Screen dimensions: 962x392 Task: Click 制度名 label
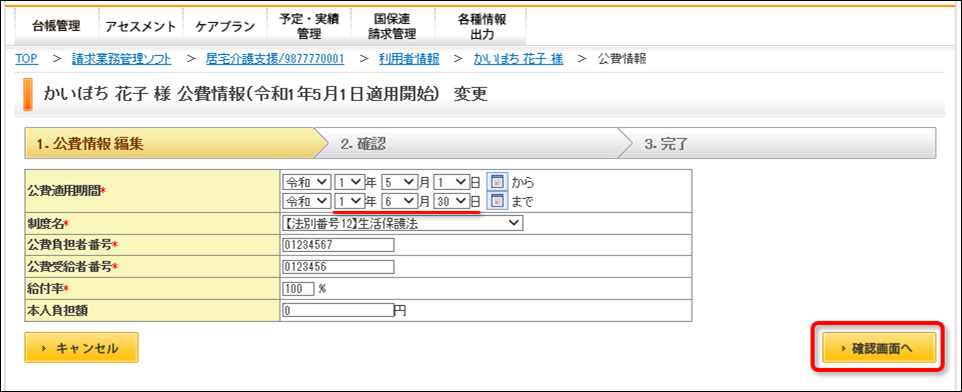(x=48, y=225)
